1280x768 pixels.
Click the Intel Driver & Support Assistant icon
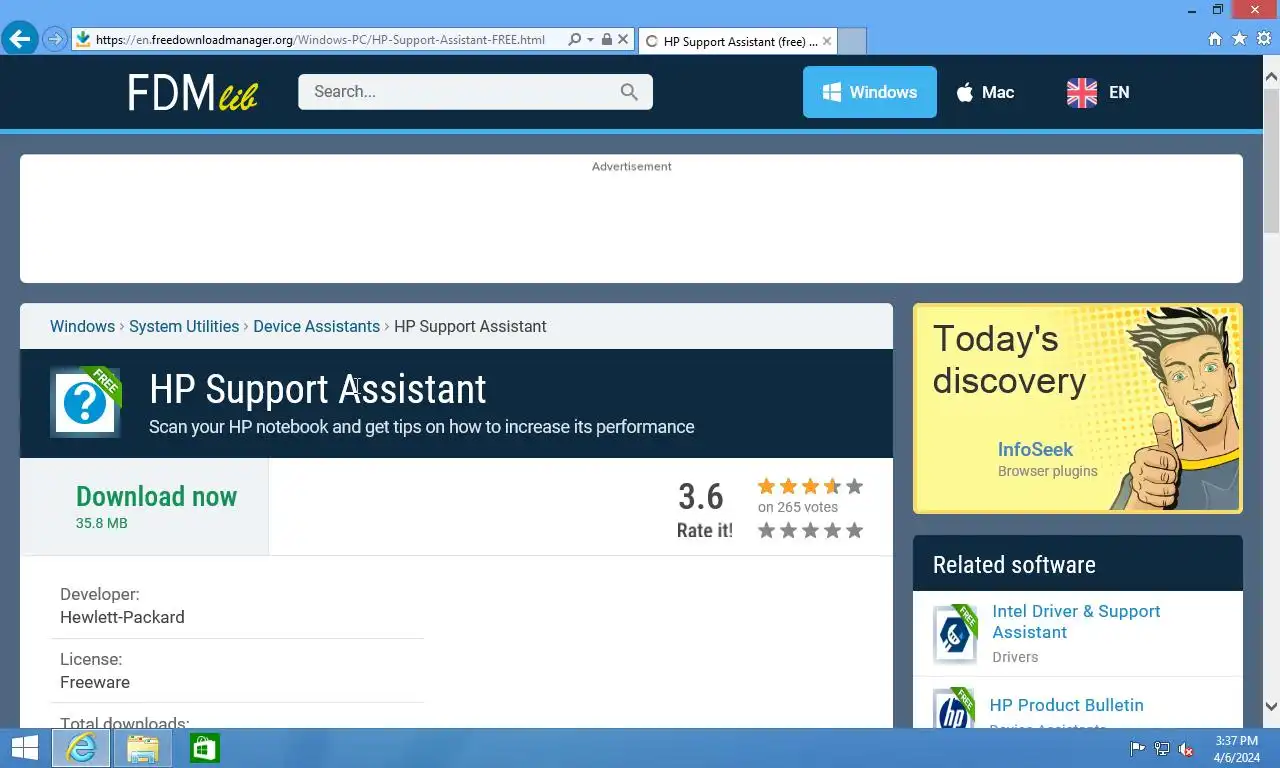(955, 634)
